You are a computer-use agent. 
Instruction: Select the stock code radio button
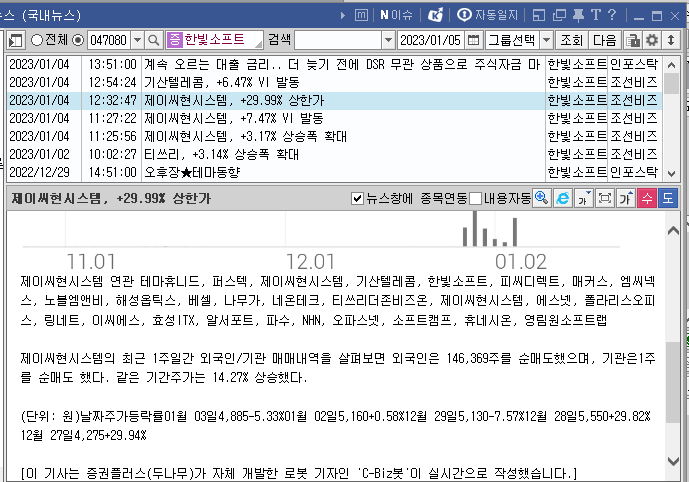coord(78,40)
